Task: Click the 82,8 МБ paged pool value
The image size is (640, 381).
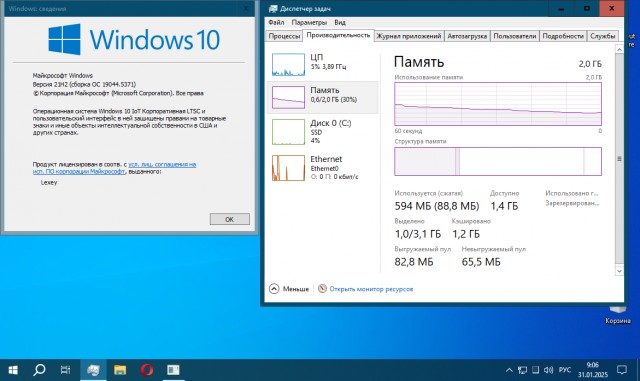Action: [413, 262]
